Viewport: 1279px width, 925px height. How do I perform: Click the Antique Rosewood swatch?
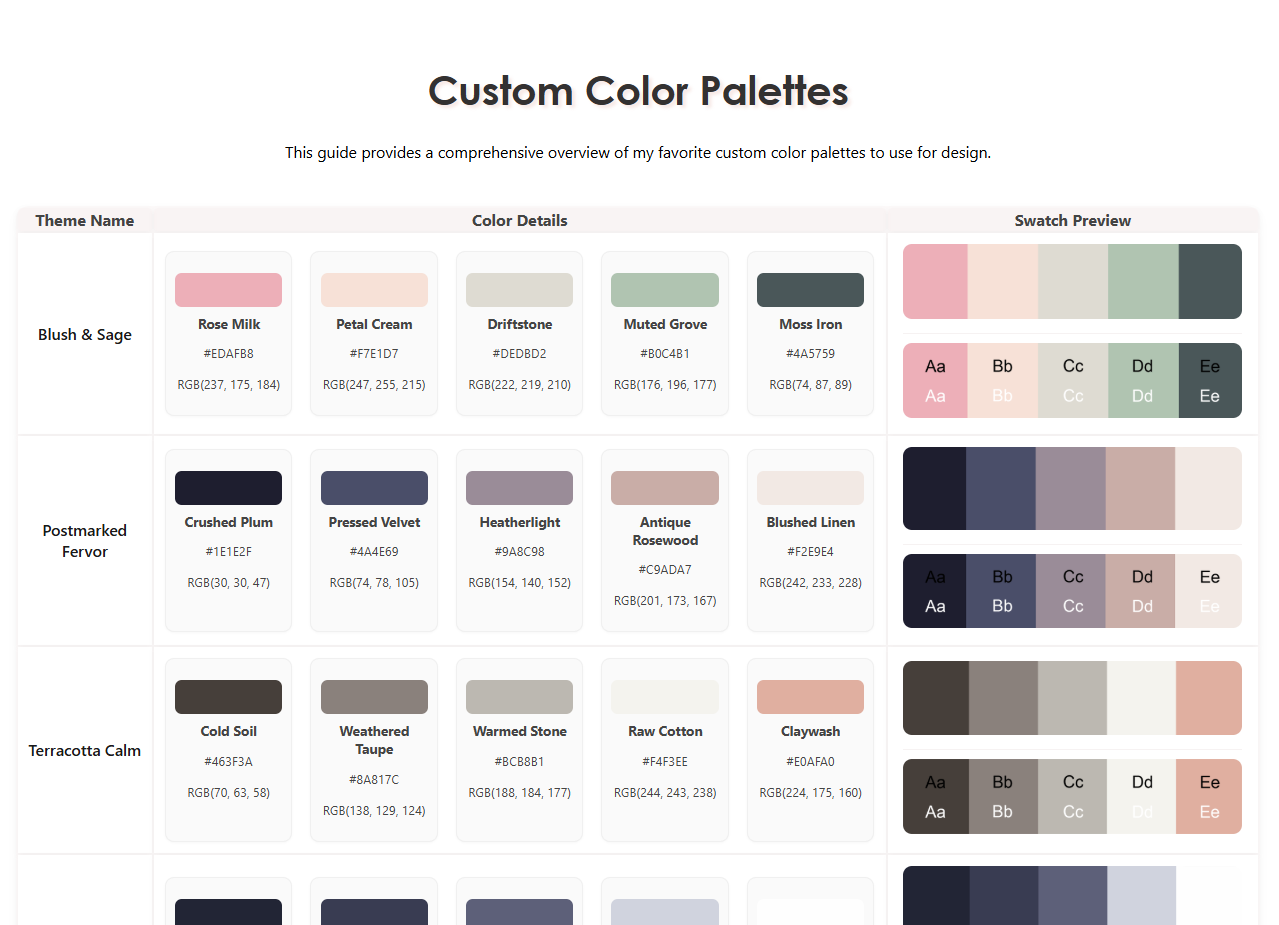tap(665, 488)
